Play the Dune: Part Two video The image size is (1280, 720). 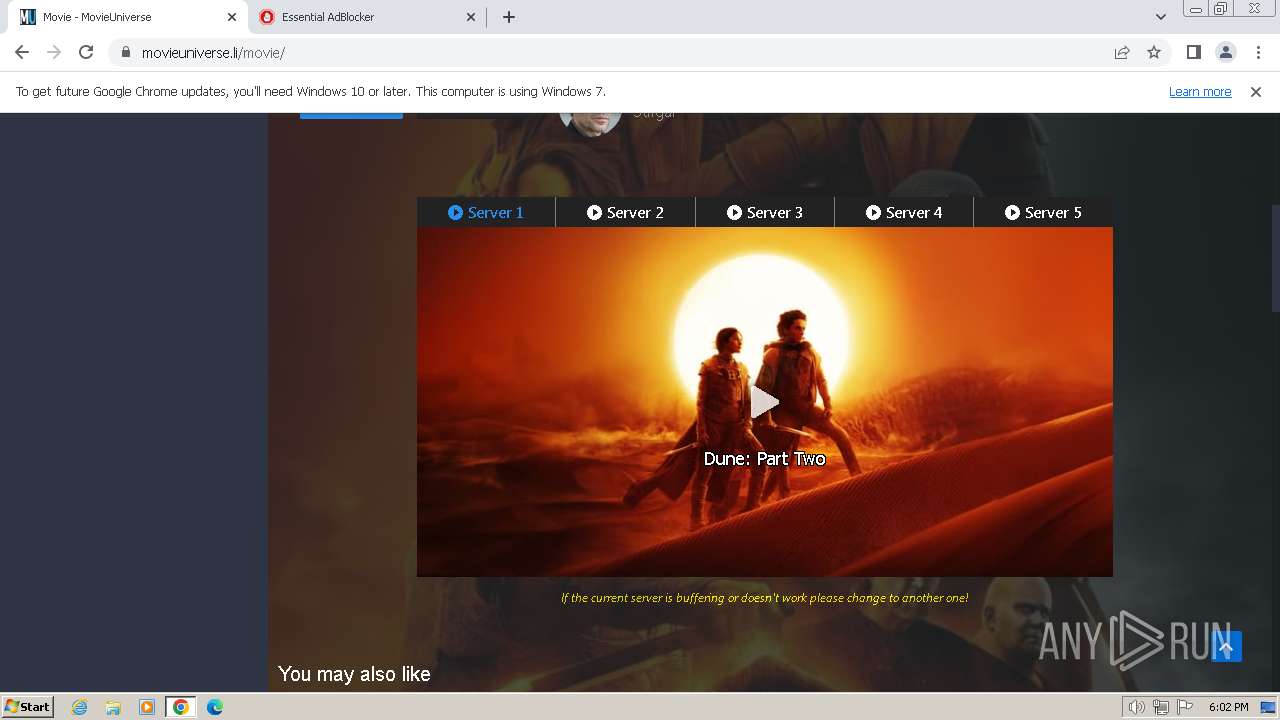coord(765,402)
